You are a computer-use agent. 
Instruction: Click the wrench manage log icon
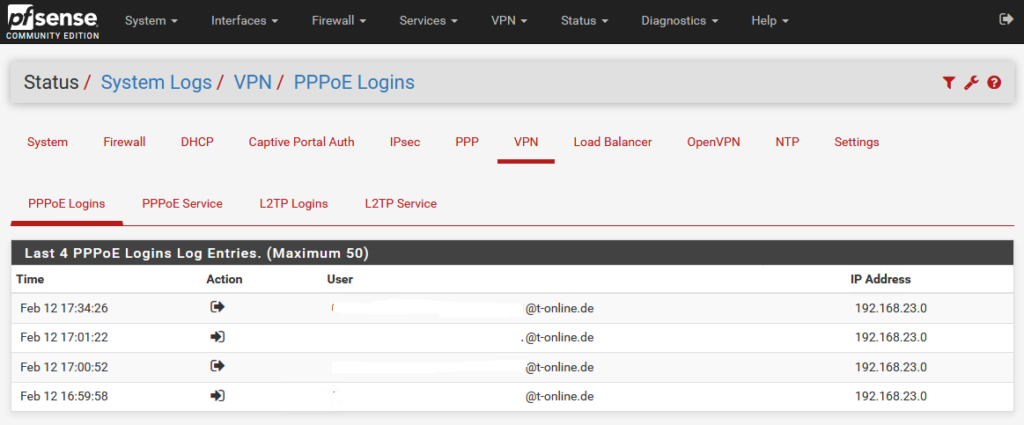(x=971, y=83)
